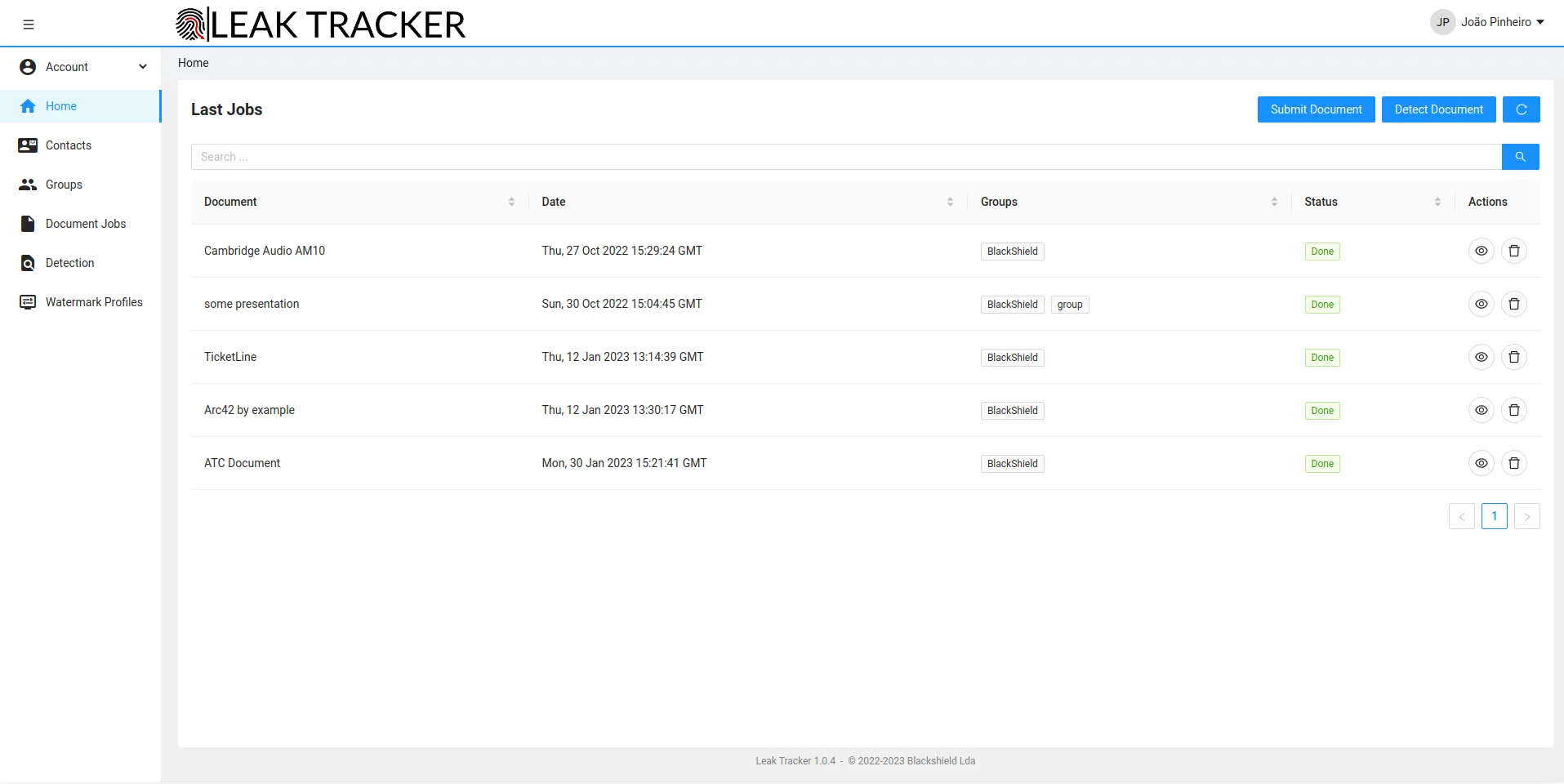Select date Thu, 27 Oct 2022 15:29:24 GMT
The image size is (1564, 784).
pyautogui.click(x=622, y=251)
